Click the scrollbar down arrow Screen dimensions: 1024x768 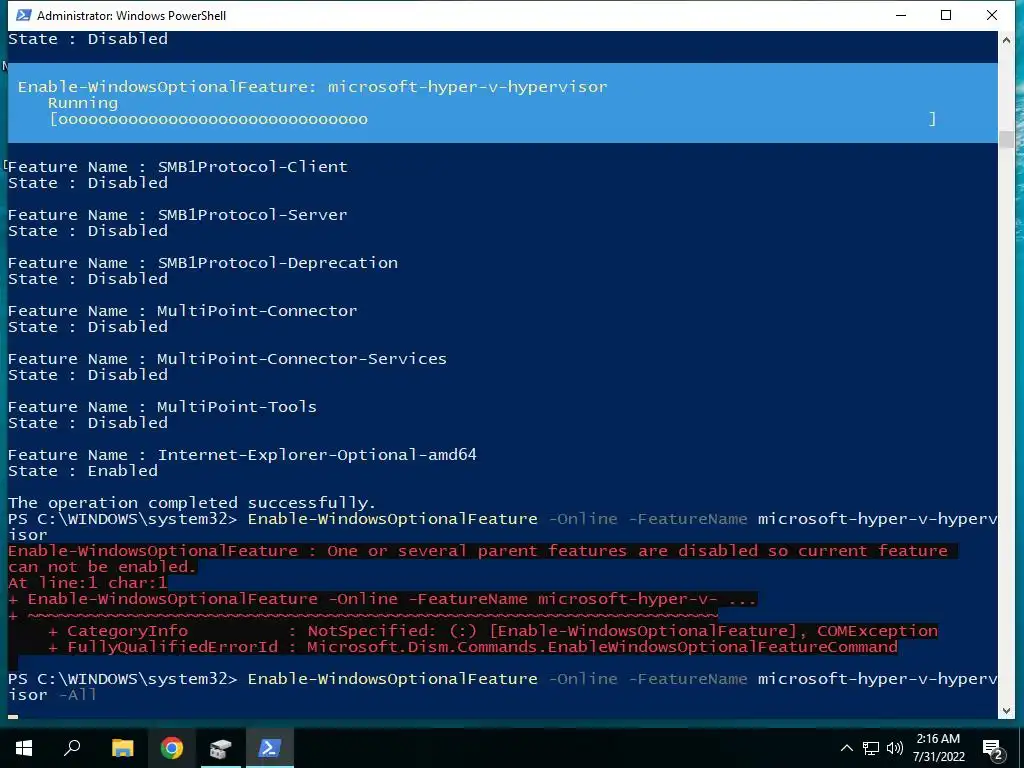pyautogui.click(x=1006, y=711)
